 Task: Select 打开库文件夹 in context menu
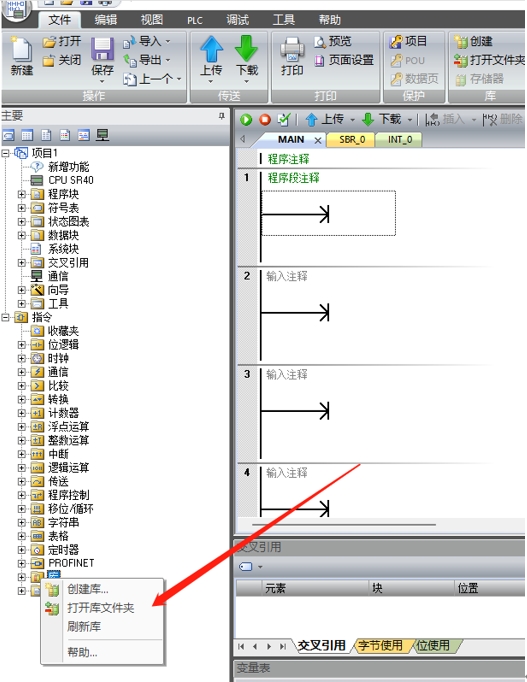click(x=100, y=608)
